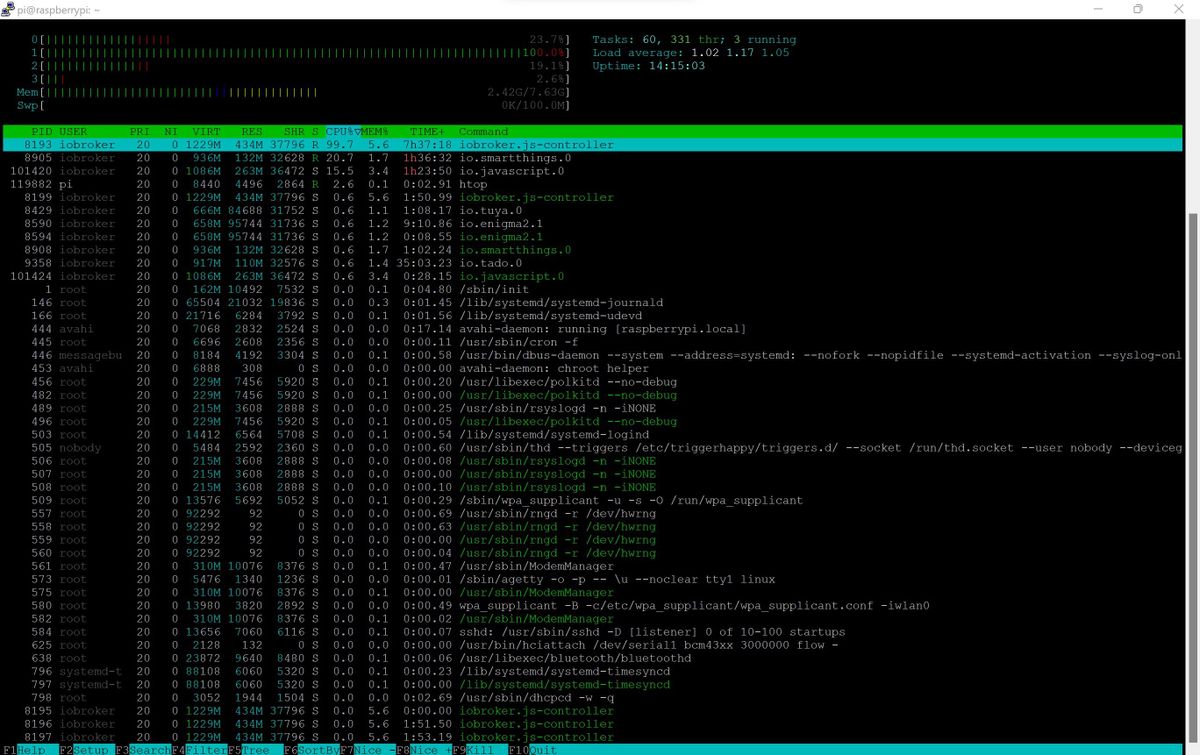The width and height of the screenshot is (1200, 755).
Task: Select the htop process PID 119882
Action: pyautogui.click(x=592, y=184)
